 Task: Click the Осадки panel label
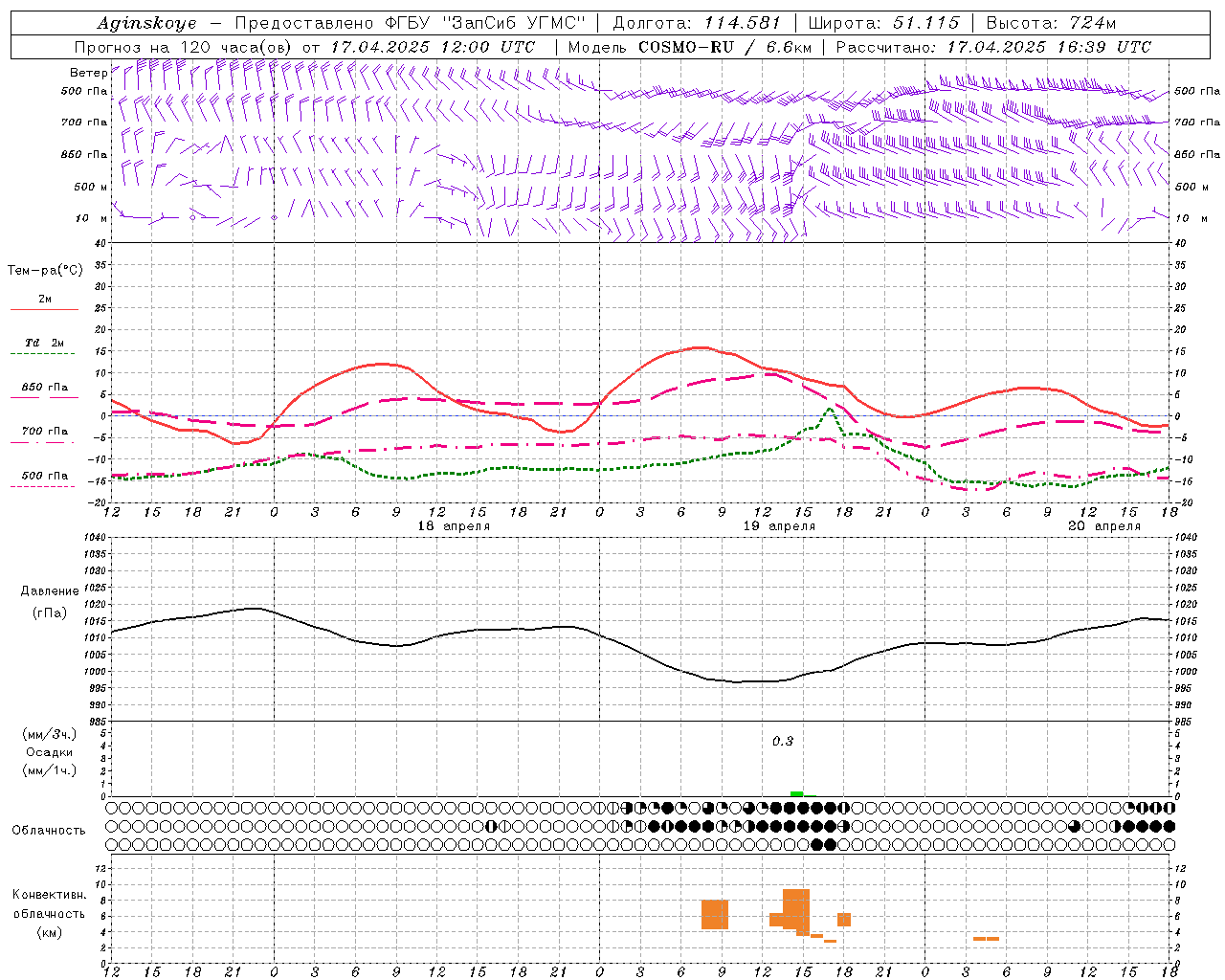click(x=50, y=752)
